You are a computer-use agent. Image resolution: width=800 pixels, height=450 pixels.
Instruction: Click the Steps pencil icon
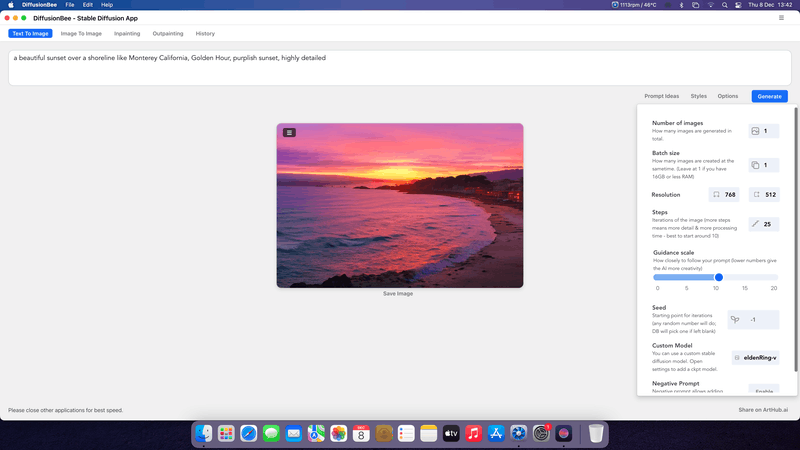click(755, 224)
